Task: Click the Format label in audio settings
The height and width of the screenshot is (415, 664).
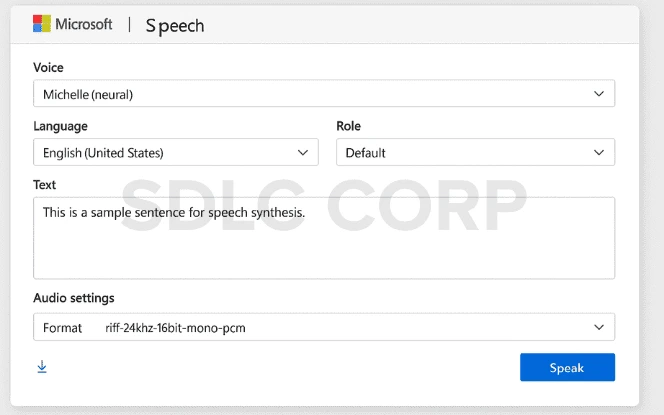Action: click(62, 328)
